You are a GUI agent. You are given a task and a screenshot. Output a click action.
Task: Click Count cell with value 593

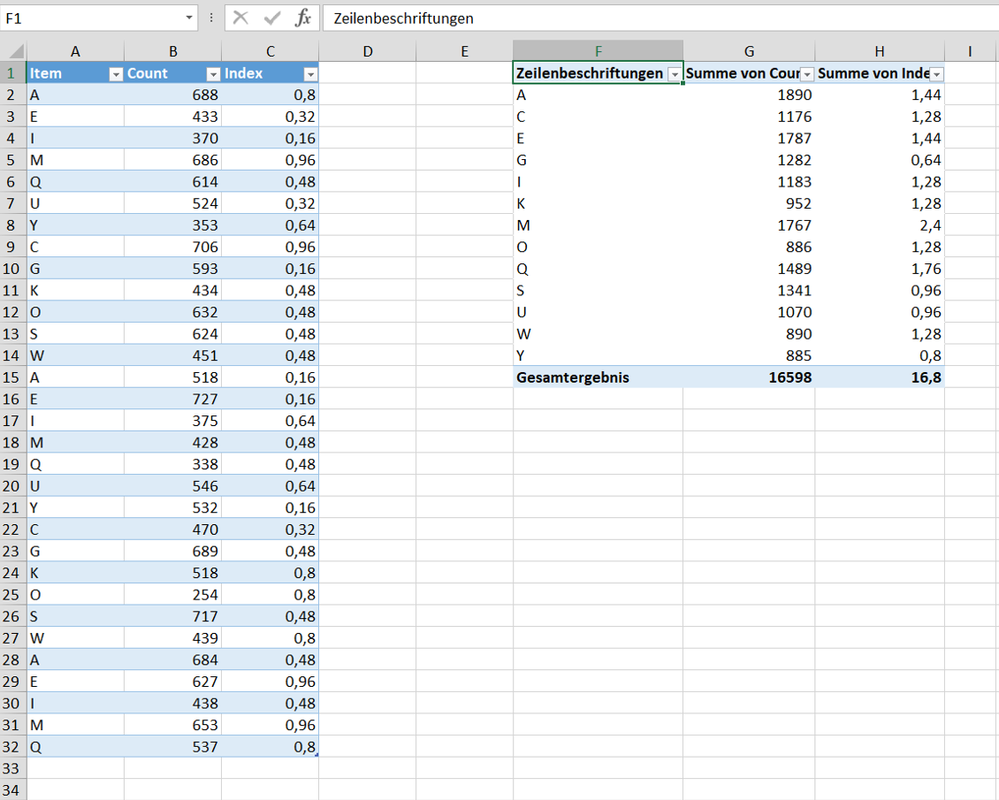173,269
